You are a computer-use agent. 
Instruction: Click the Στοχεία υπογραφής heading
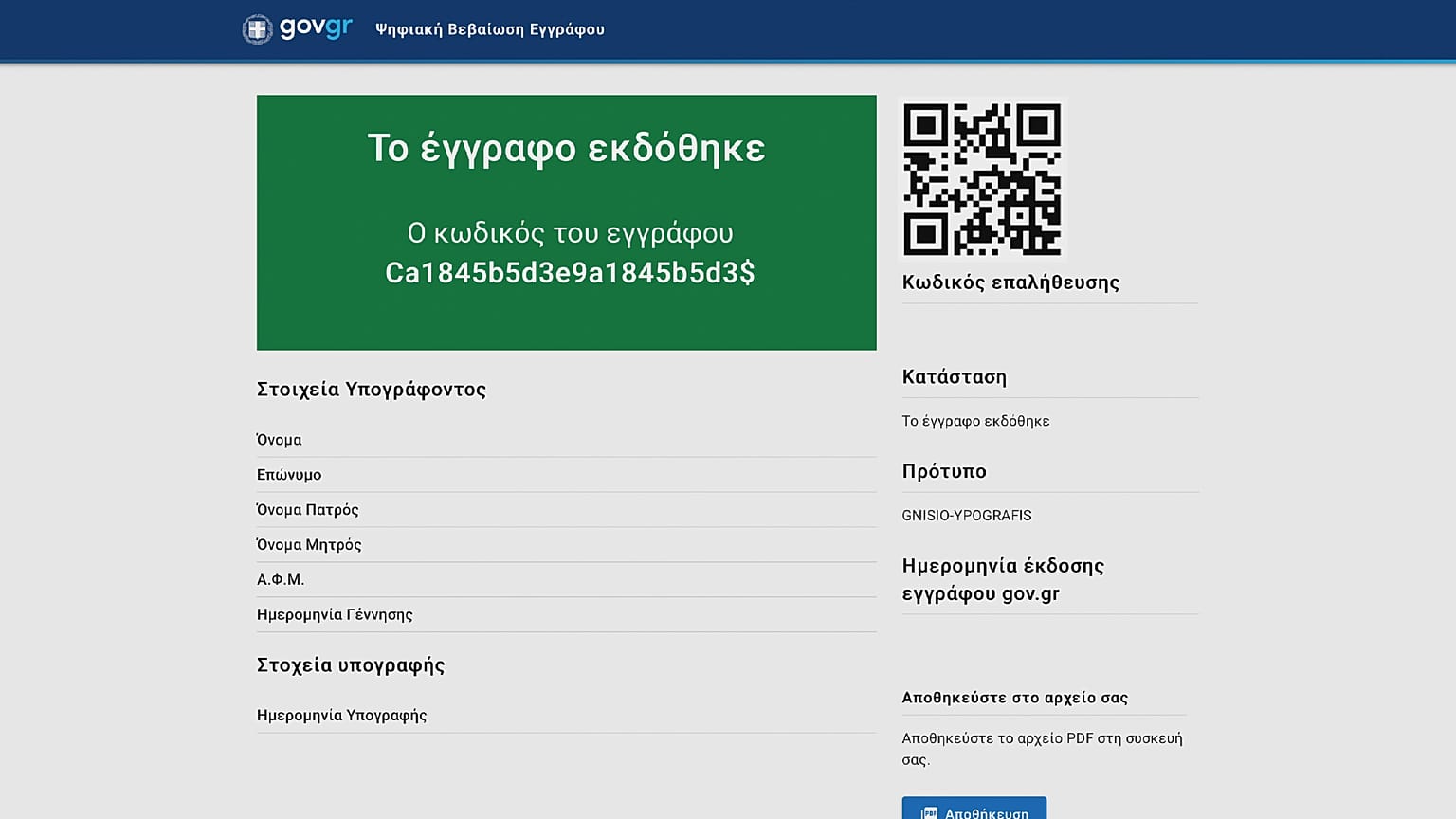(351, 665)
